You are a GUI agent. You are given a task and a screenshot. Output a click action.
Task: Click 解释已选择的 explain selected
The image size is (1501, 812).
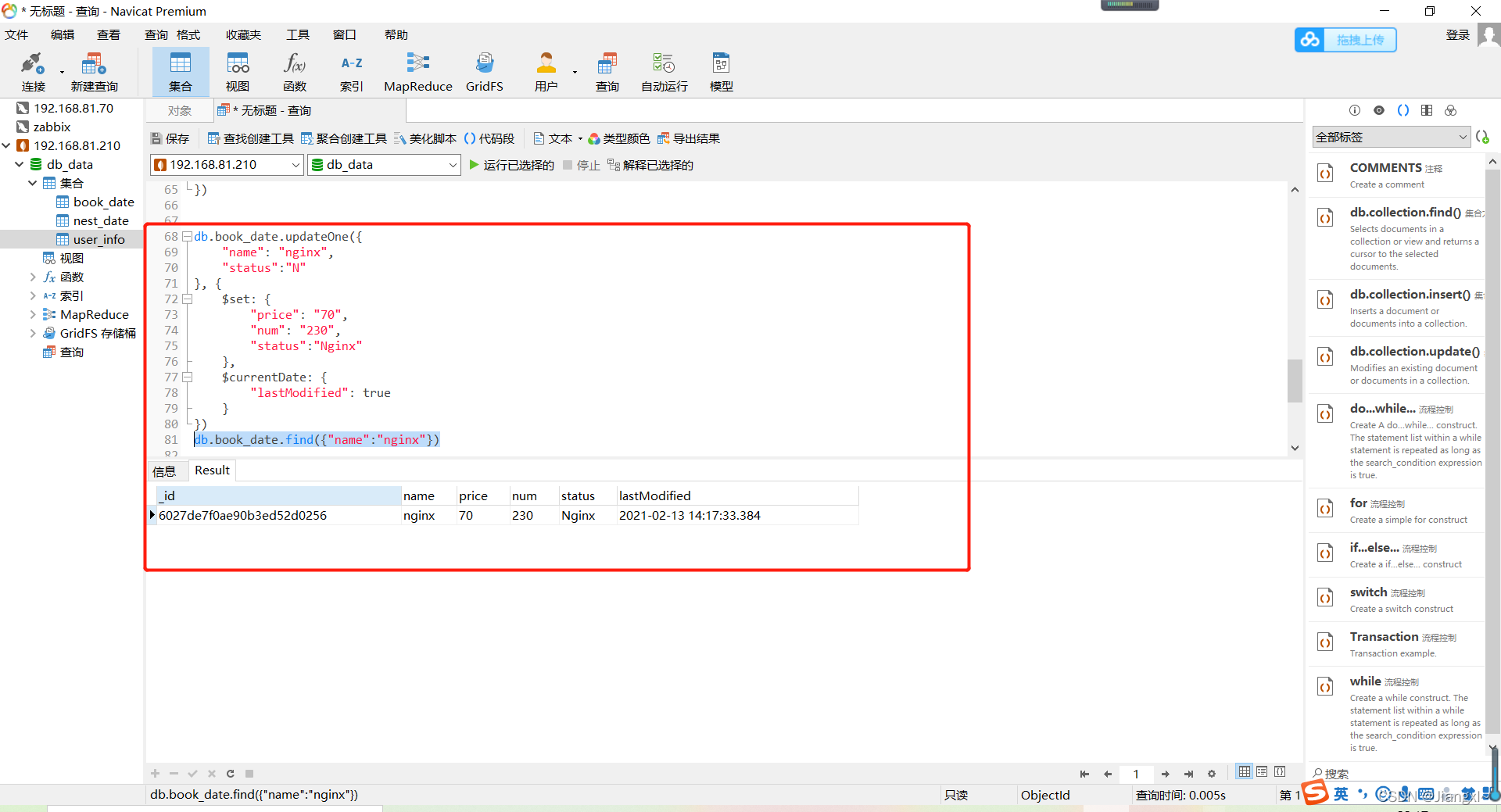650,165
